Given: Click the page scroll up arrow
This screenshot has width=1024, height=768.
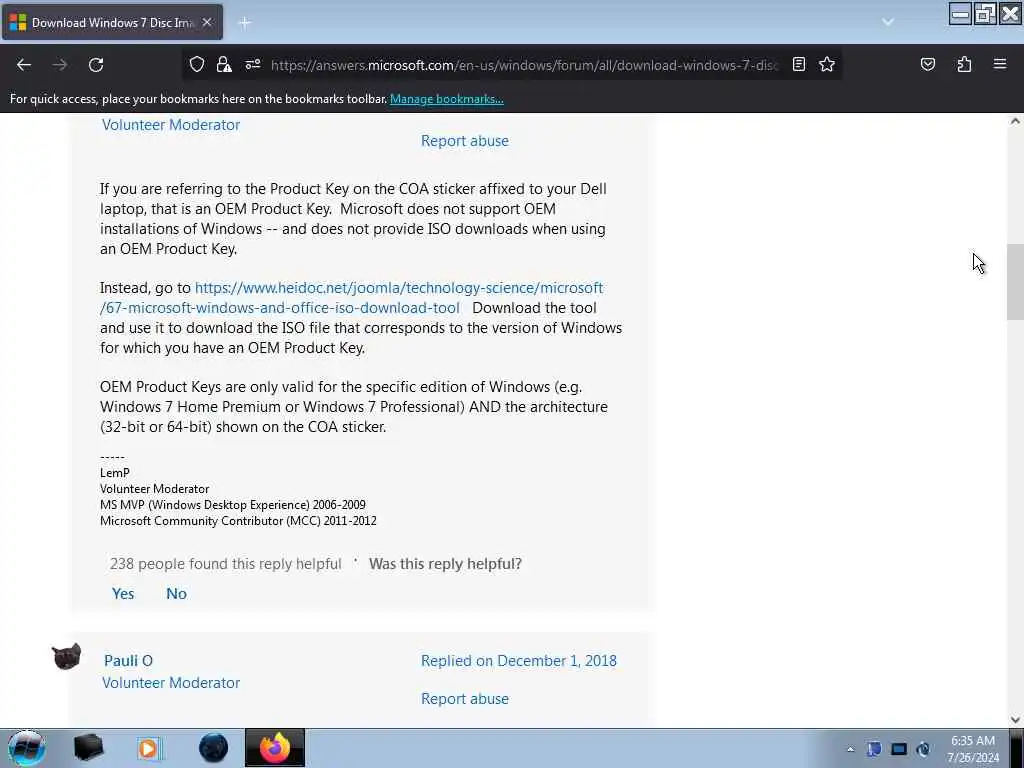Looking at the screenshot, I should coord(1015,121).
